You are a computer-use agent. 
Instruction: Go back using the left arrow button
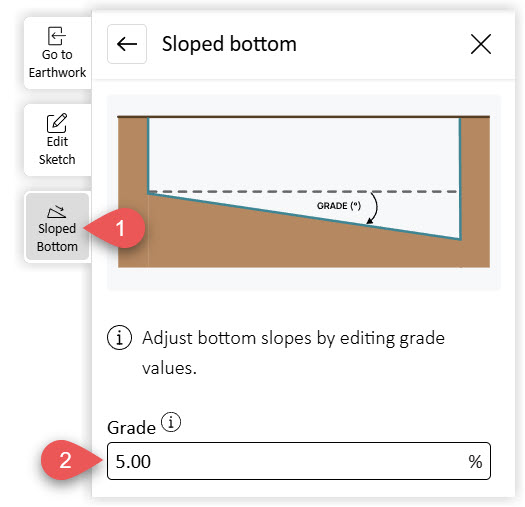[x=127, y=44]
